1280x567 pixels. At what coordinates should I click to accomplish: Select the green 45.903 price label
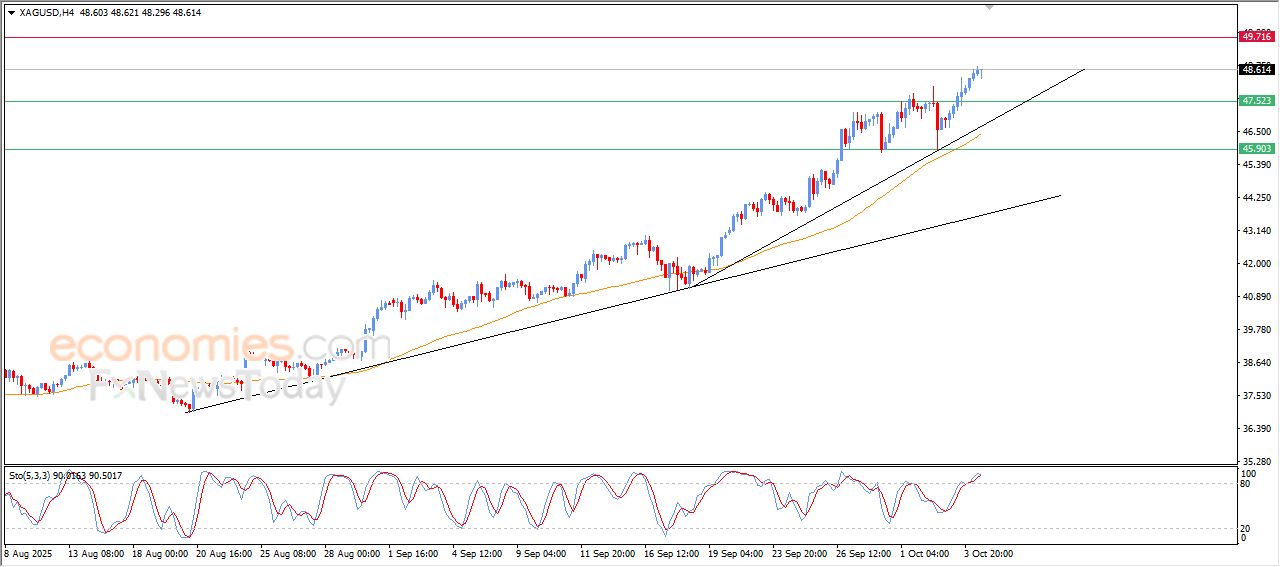(1256, 149)
